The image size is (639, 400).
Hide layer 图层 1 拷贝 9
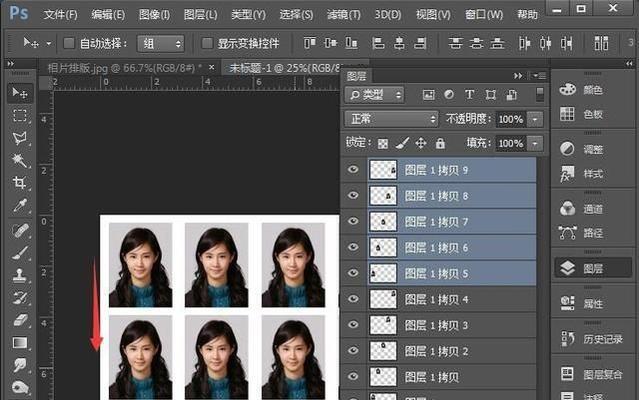[353, 169]
